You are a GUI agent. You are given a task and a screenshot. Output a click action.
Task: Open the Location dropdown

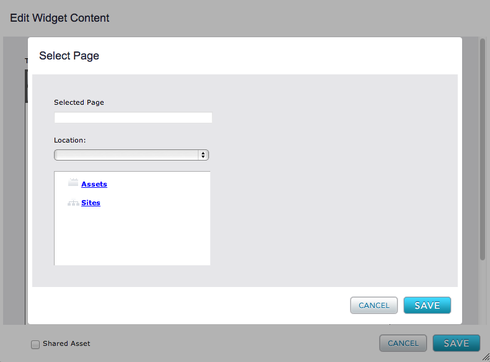coord(131,155)
